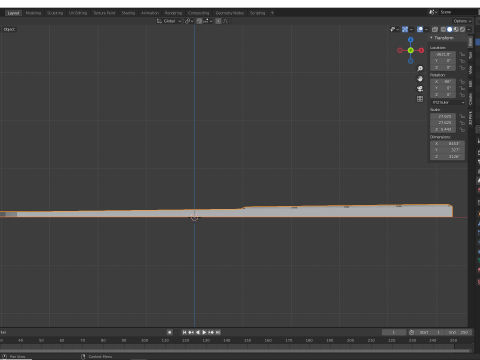Select the Layout workspace tab

13,13
